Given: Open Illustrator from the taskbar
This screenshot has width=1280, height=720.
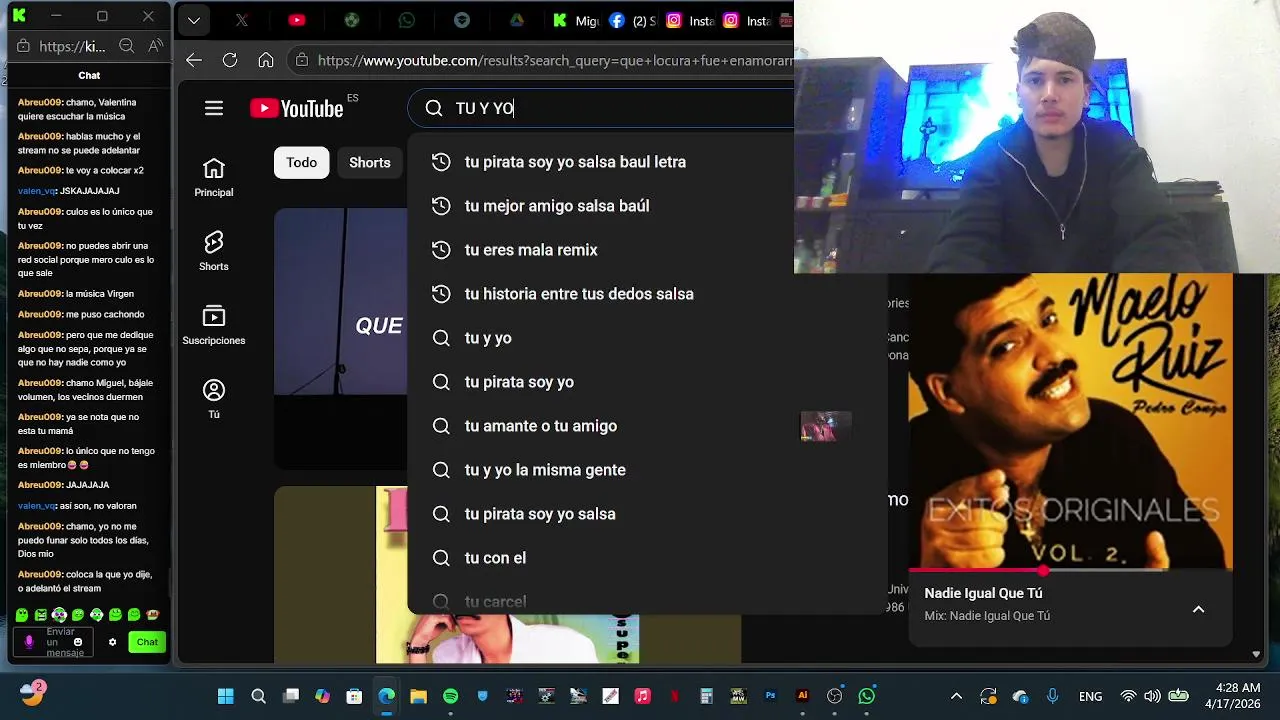Looking at the screenshot, I should point(802,696).
